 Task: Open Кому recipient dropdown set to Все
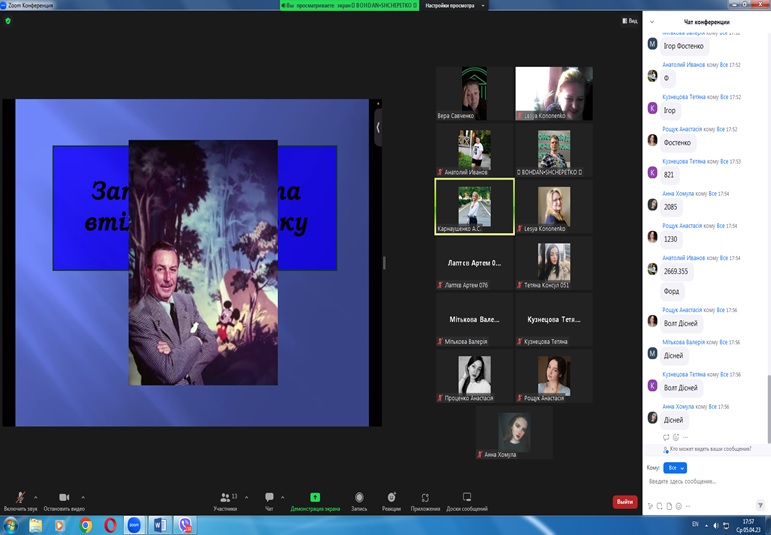[675, 468]
